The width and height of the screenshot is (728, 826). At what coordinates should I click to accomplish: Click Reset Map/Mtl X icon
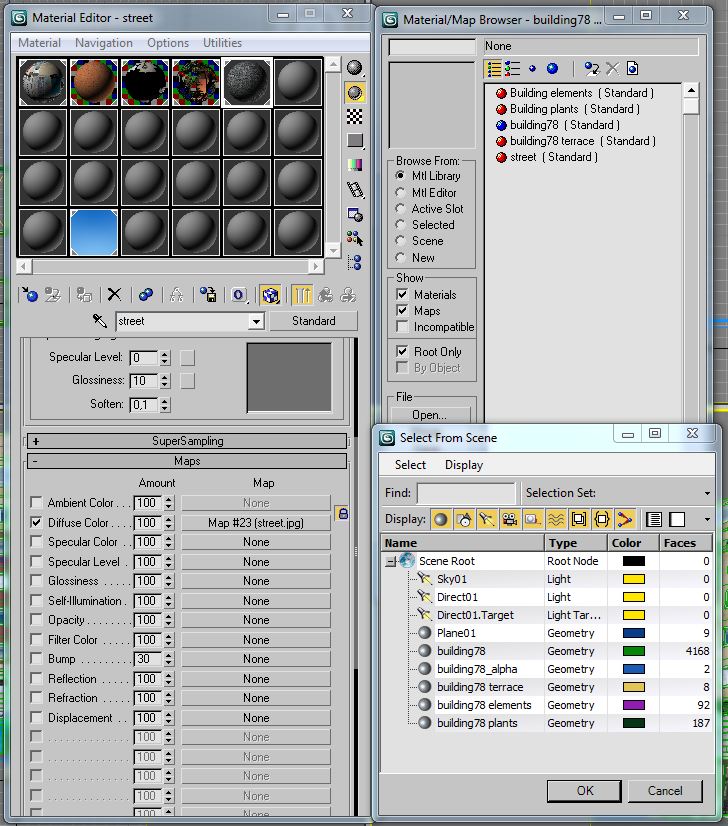tap(114, 294)
